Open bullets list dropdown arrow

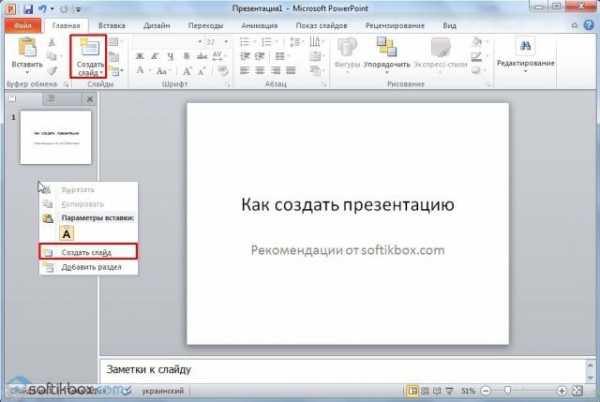(254, 42)
